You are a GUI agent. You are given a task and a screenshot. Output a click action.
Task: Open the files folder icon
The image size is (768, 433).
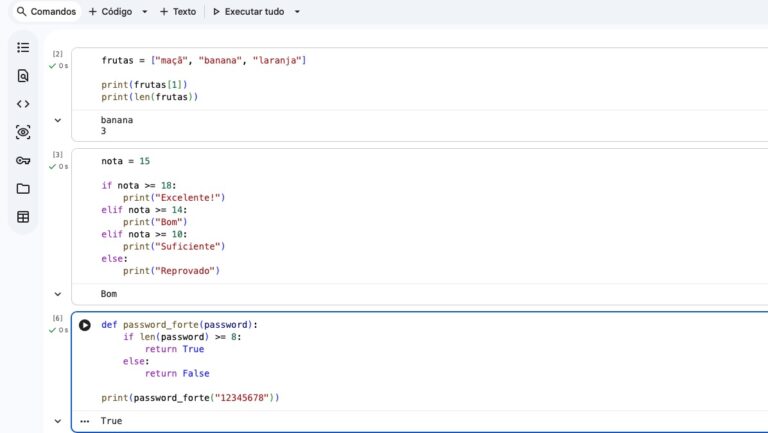click(23, 189)
